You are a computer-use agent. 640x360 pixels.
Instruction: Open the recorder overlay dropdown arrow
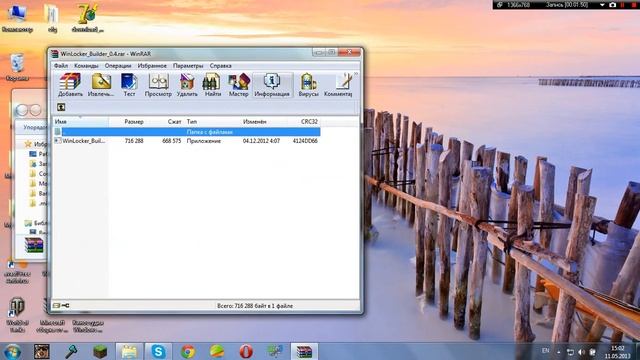[602, 5]
